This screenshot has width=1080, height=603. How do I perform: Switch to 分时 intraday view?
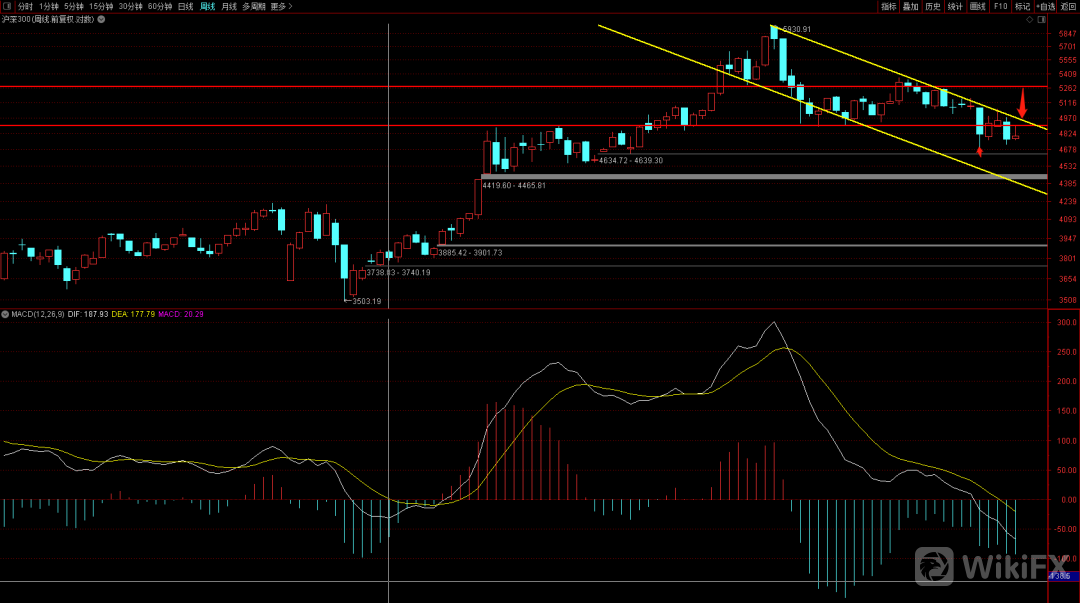[25, 6]
